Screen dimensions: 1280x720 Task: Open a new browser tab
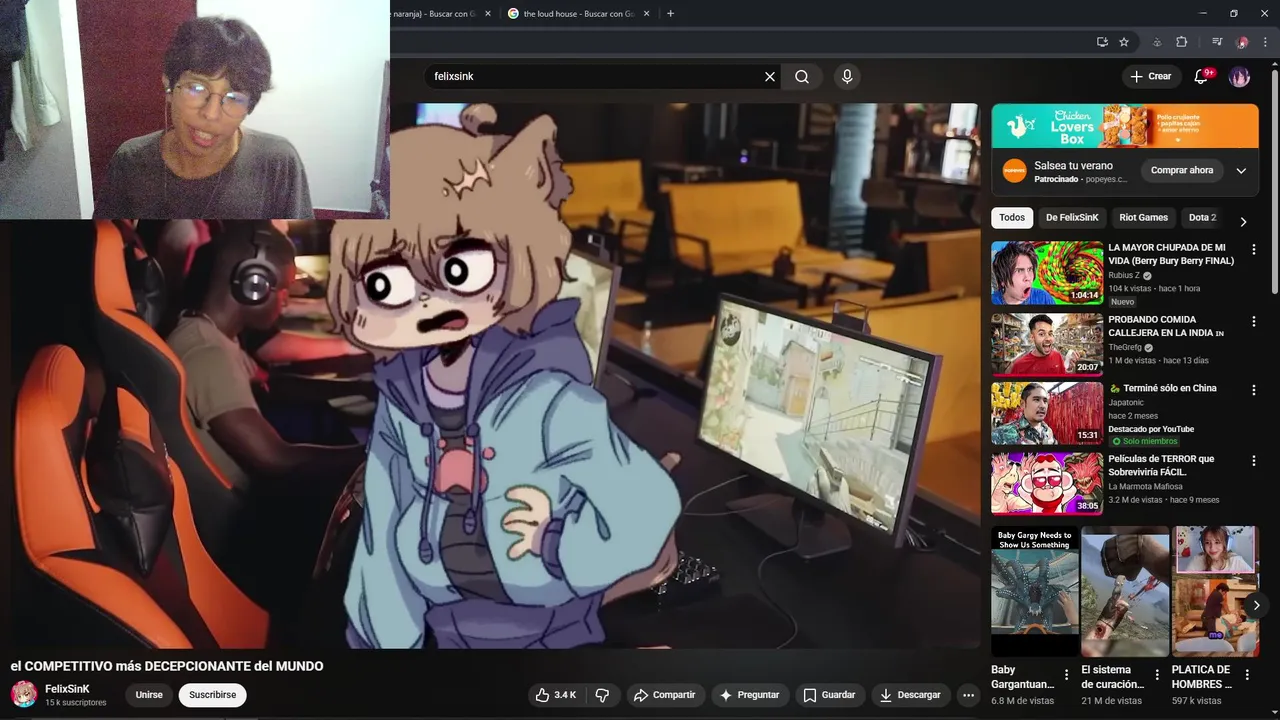(x=670, y=14)
